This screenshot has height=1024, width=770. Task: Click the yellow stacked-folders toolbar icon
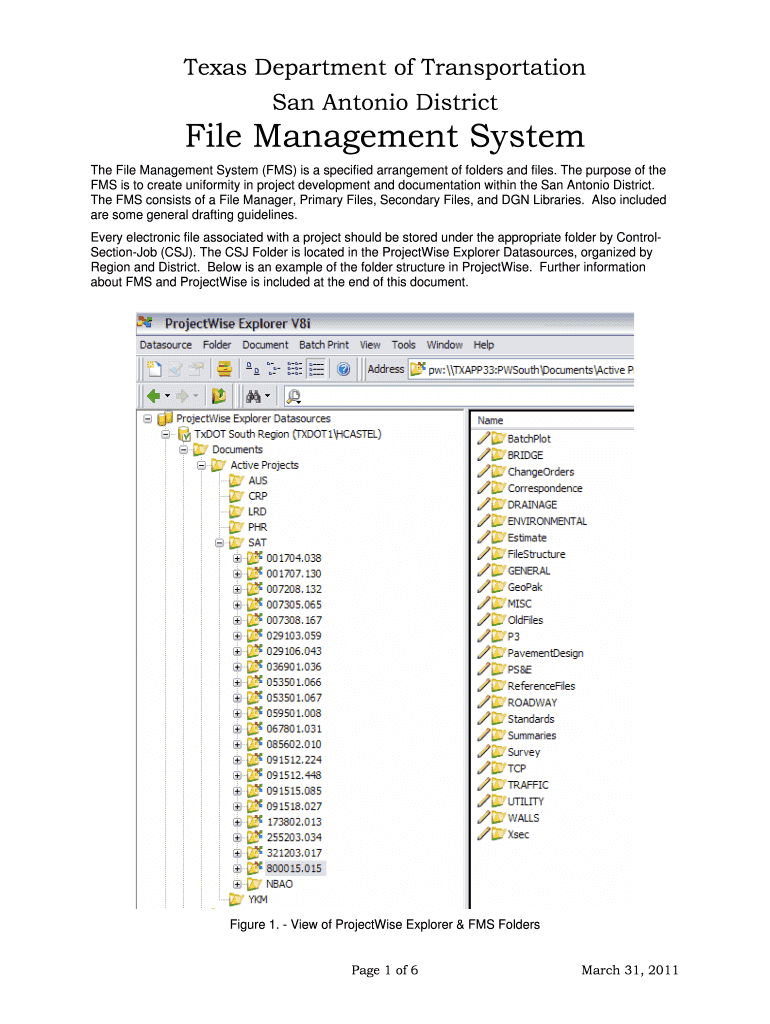(x=224, y=369)
